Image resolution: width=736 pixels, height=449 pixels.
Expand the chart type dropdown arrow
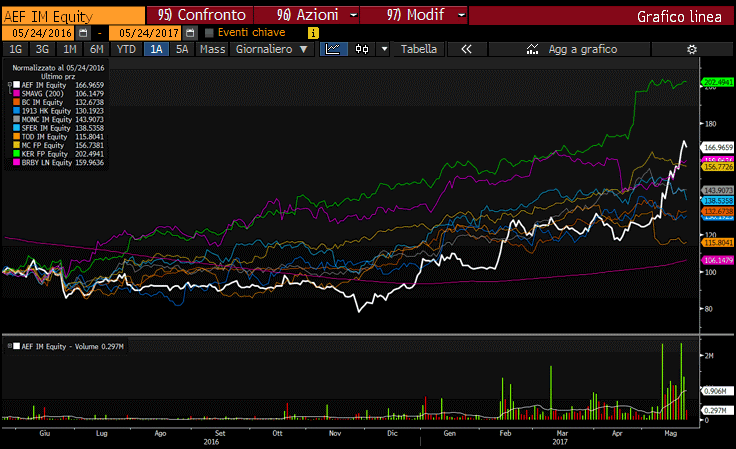click(x=384, y=49)
